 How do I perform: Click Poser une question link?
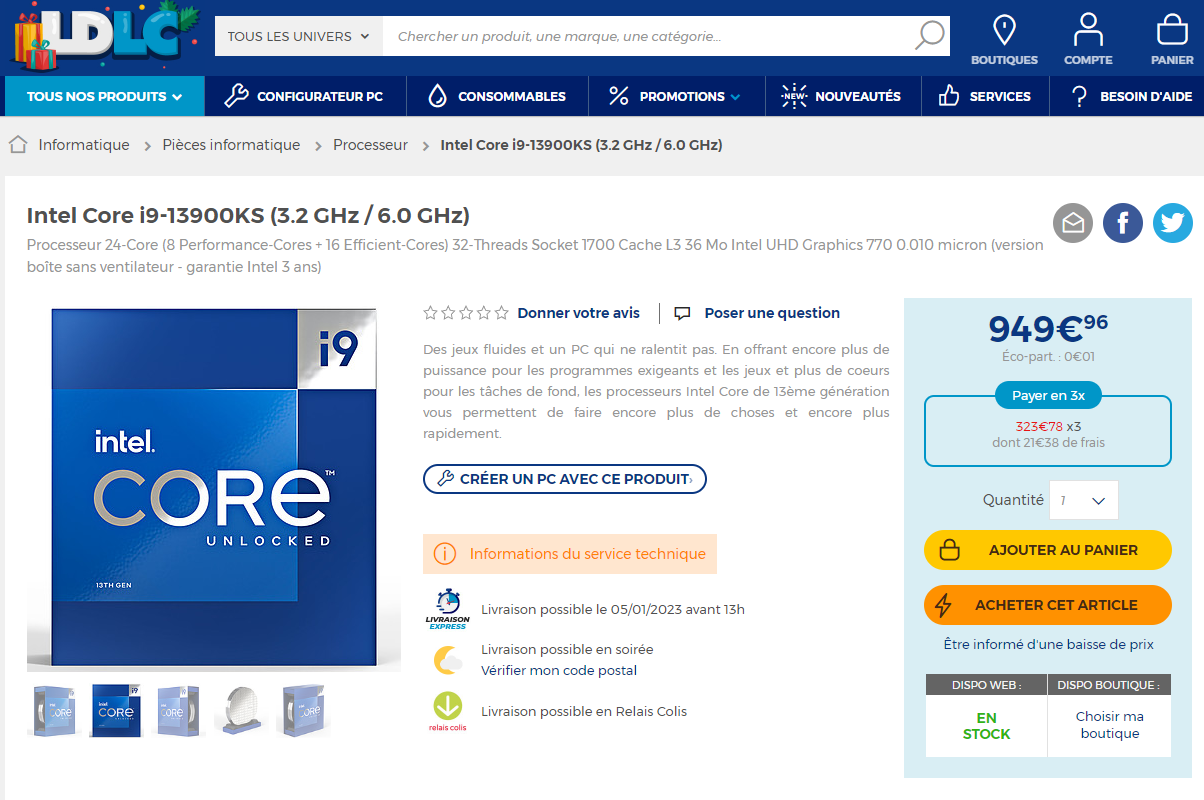coord(772,313)
